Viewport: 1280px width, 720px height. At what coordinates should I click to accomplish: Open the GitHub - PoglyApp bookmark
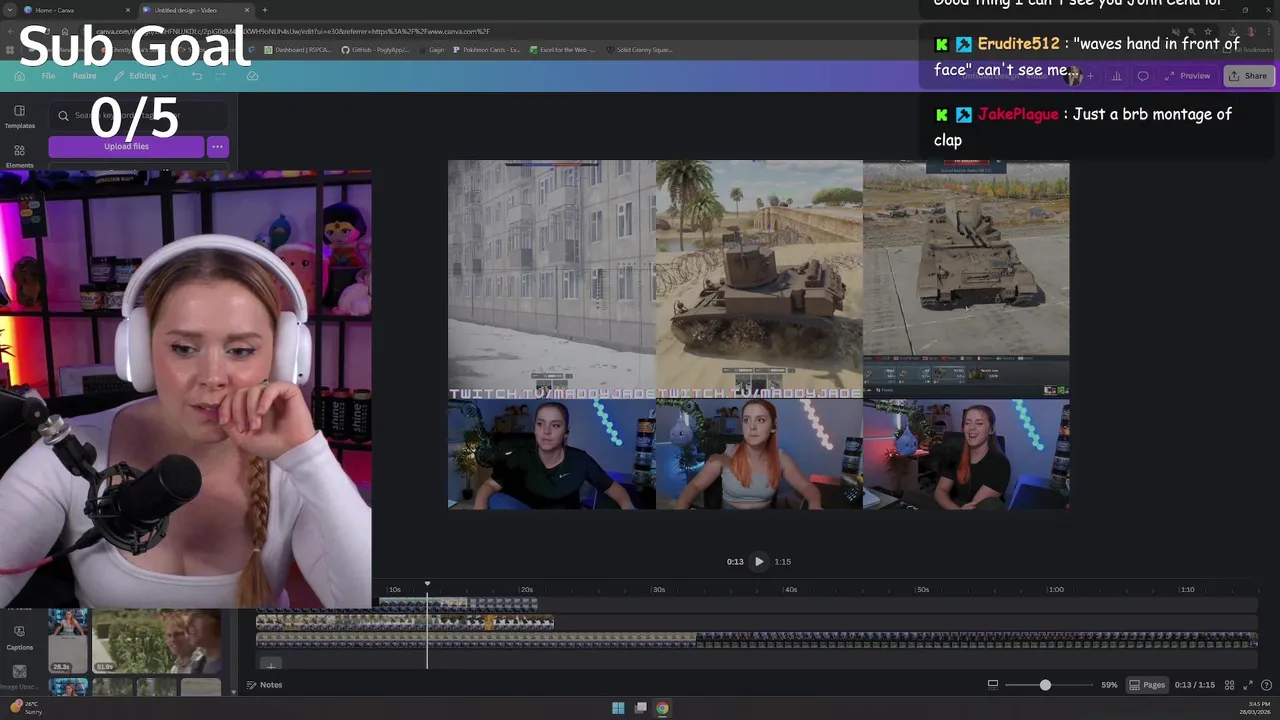[x=375, y=50]
